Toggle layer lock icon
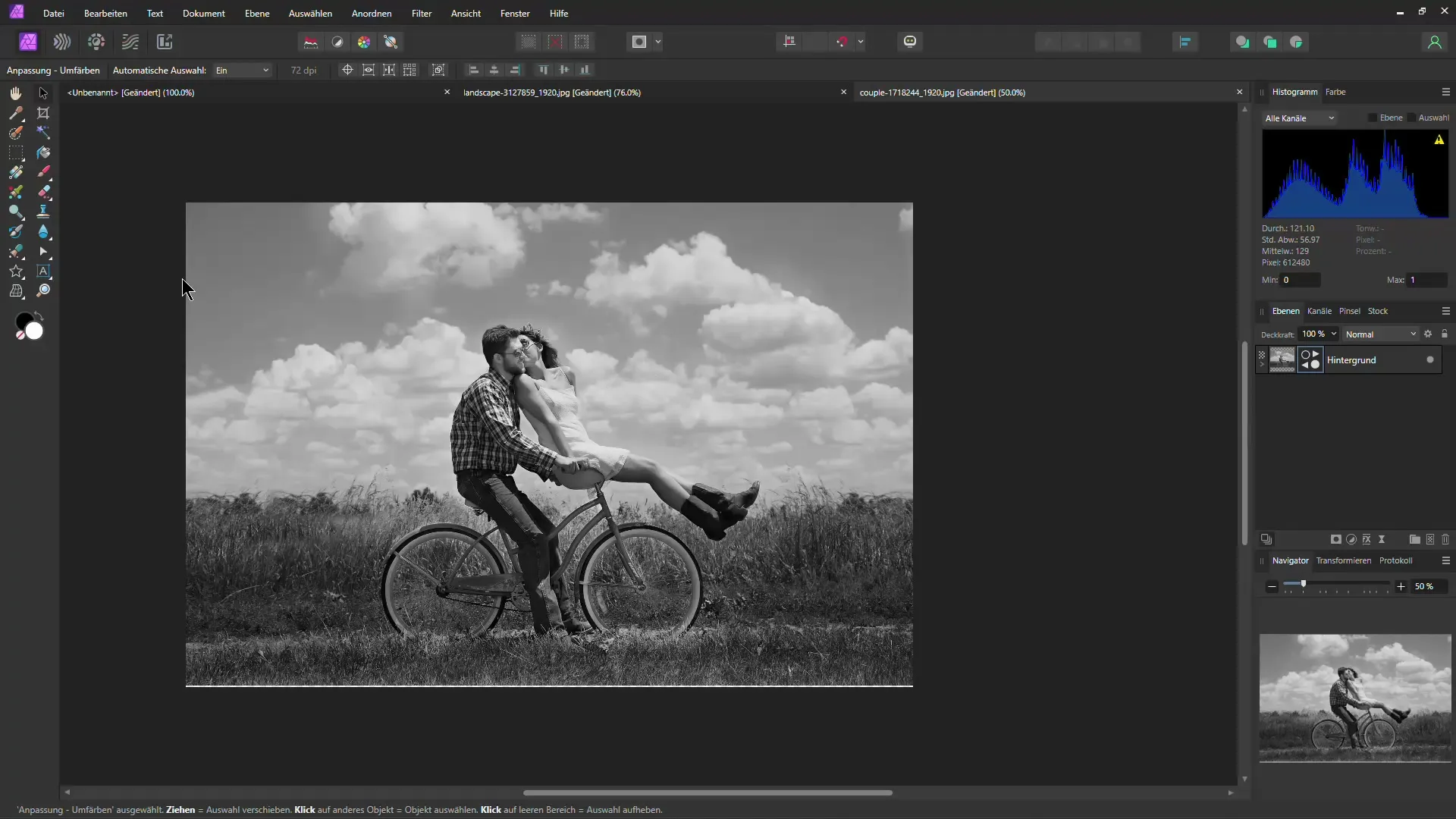 [x=1445, y=334]
